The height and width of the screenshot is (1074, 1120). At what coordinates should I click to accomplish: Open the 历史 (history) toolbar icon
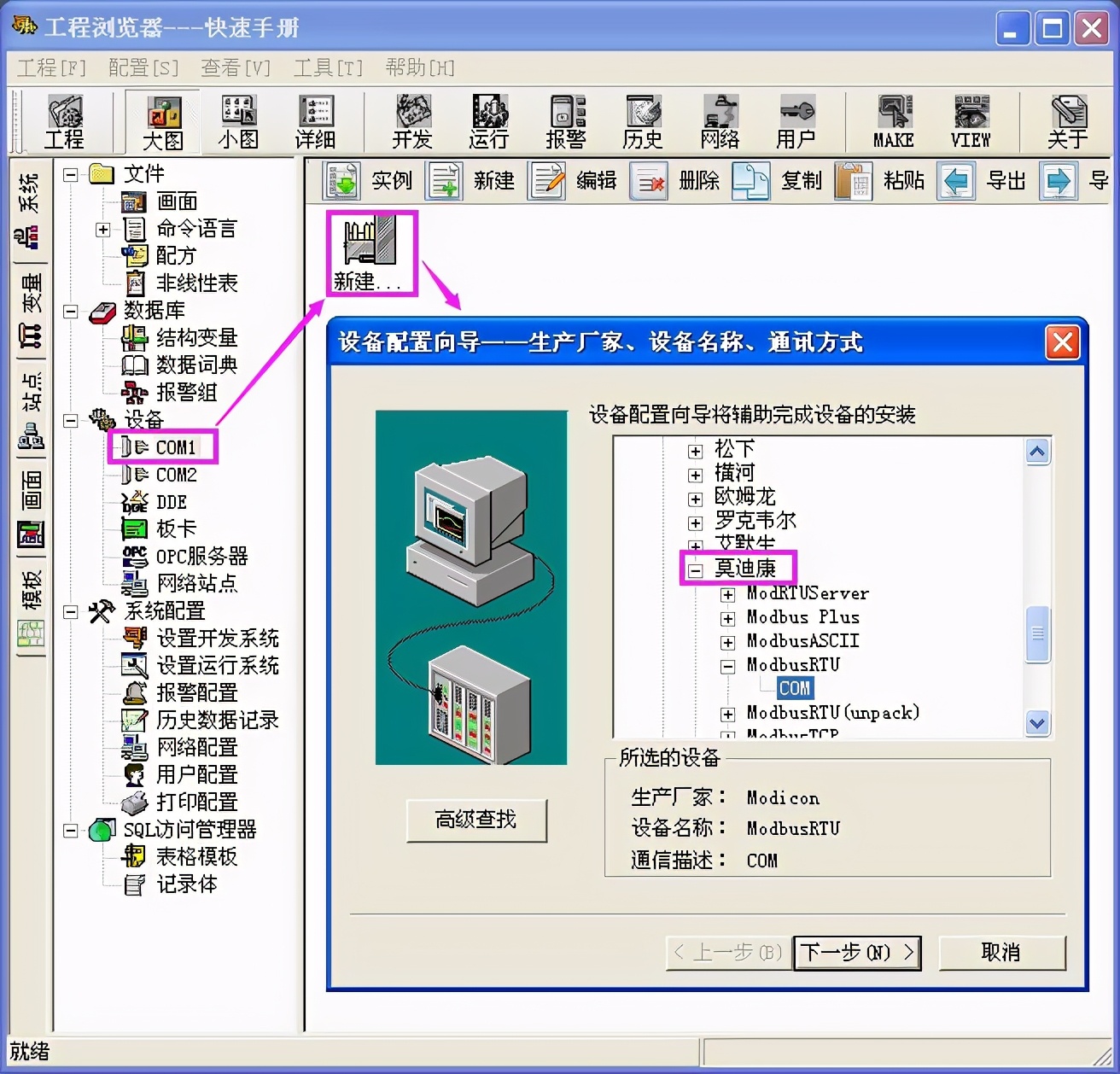(x=643, y=121)
